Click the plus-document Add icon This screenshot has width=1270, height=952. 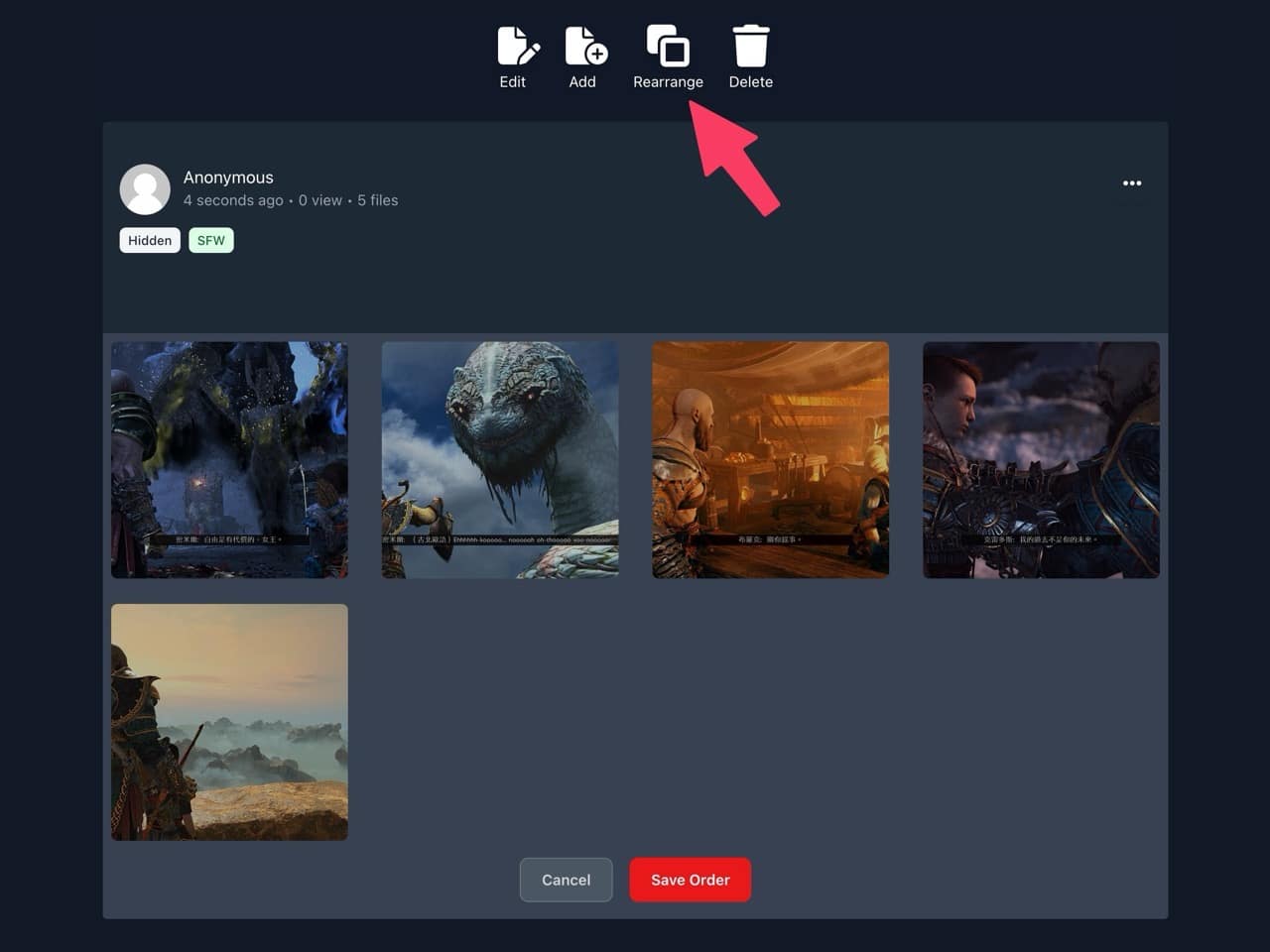click(x=583, y=45)
